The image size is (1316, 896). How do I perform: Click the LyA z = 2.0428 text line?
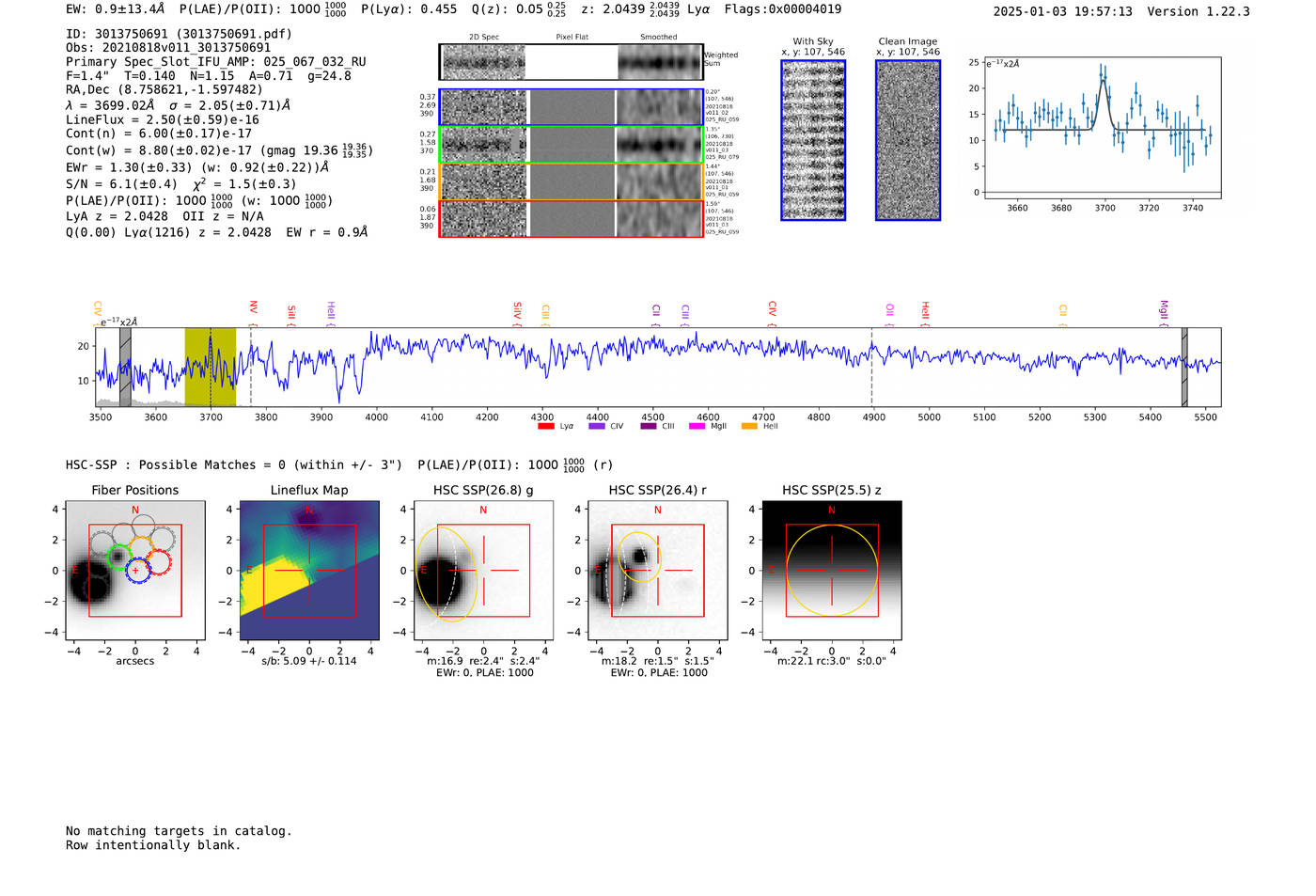[x=164, y=216]
